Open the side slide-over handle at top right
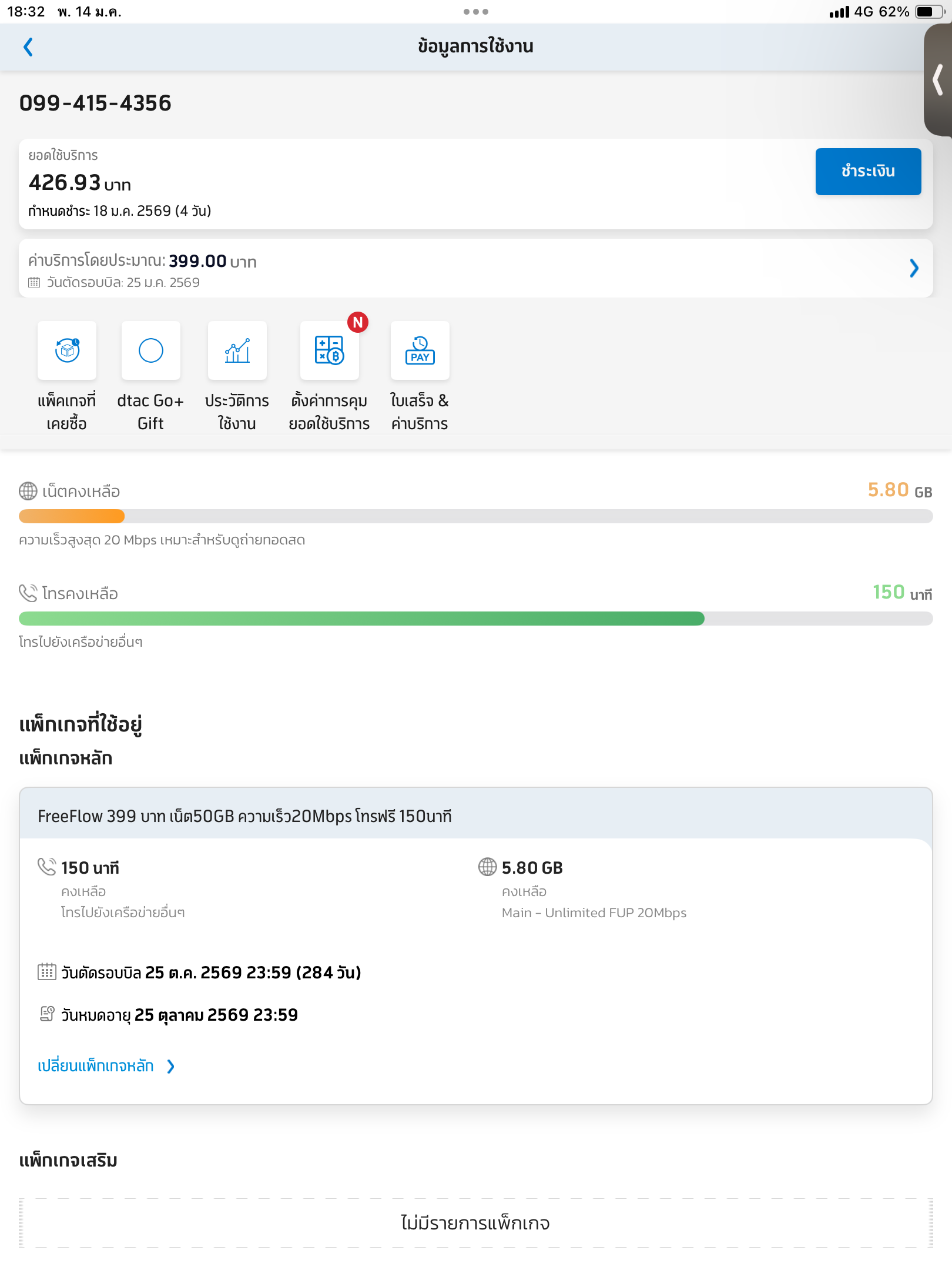 pyautogui.click(x=938, y=80)
